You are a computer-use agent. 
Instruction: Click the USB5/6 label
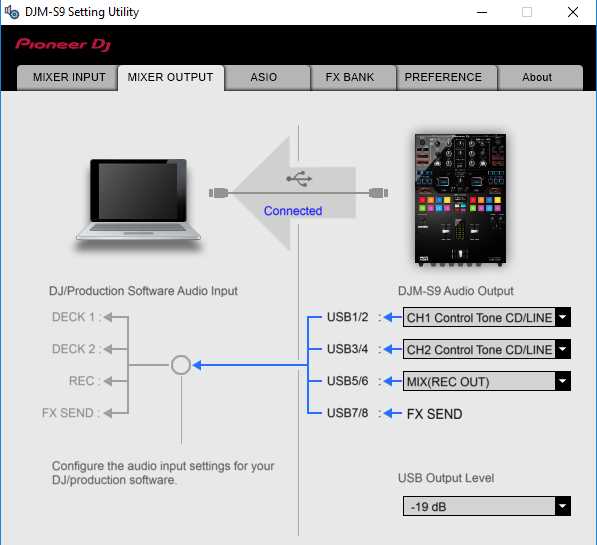[x=348, y=381]
